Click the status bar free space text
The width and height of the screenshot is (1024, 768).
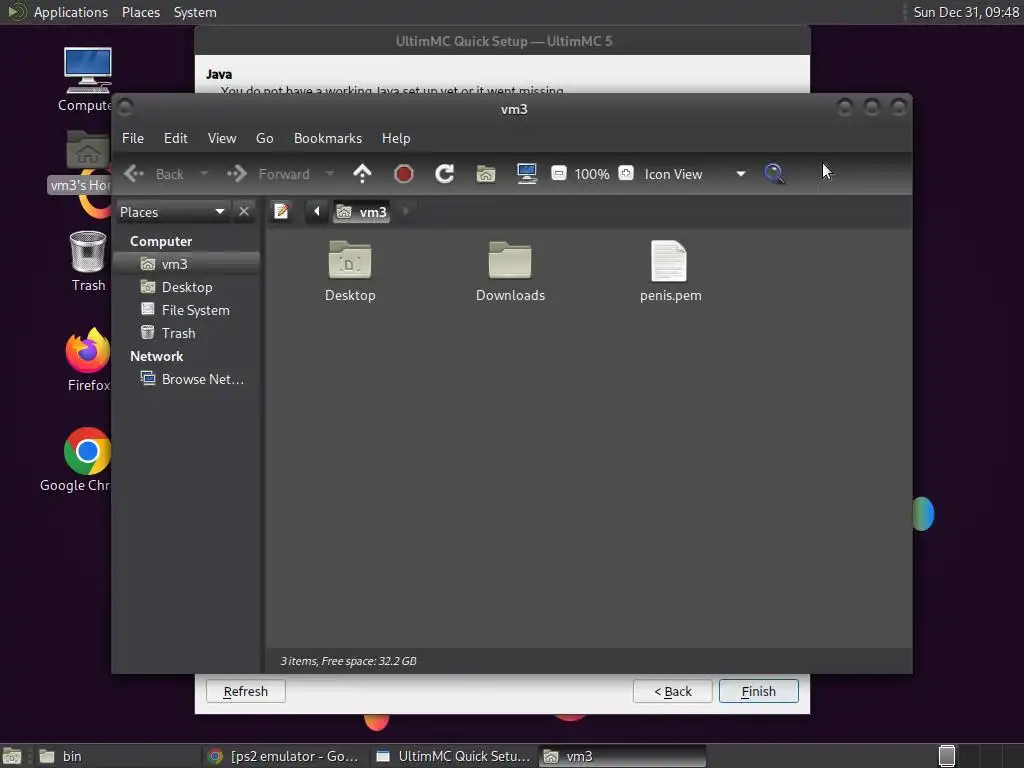click(x=348, y=661)
